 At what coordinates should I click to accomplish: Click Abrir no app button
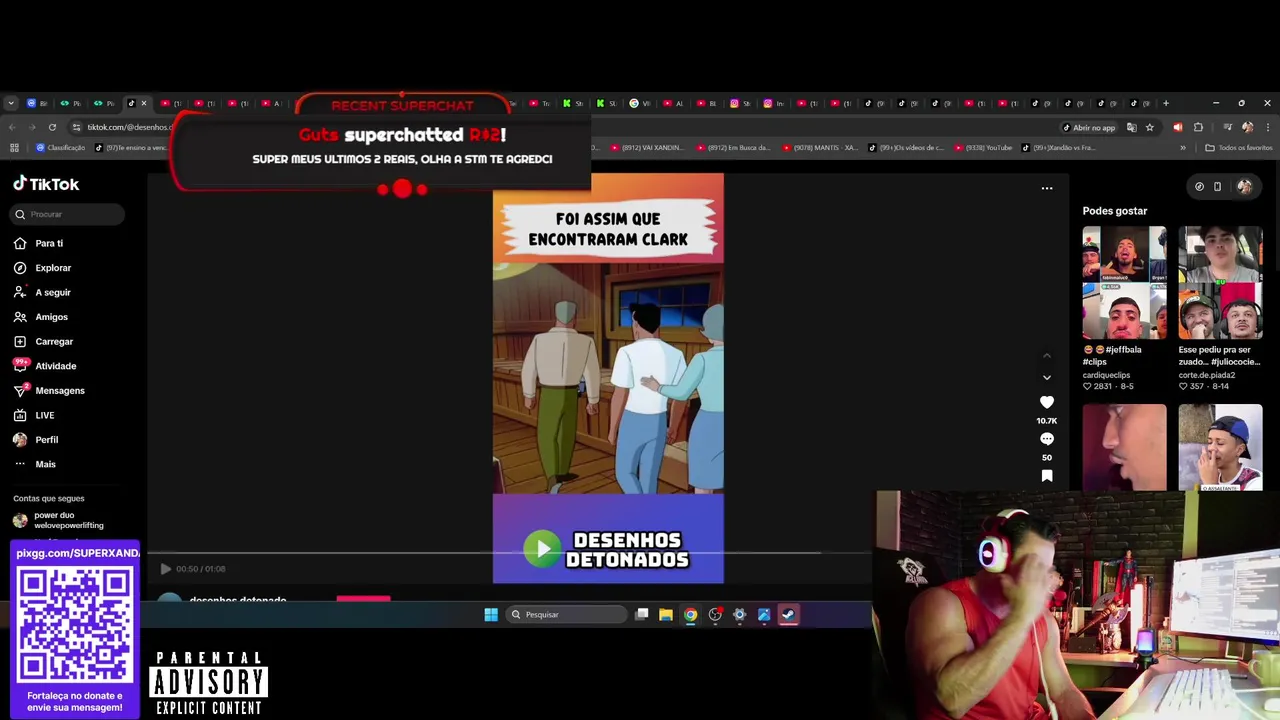pyautogui.click(x=1089, y=127)
